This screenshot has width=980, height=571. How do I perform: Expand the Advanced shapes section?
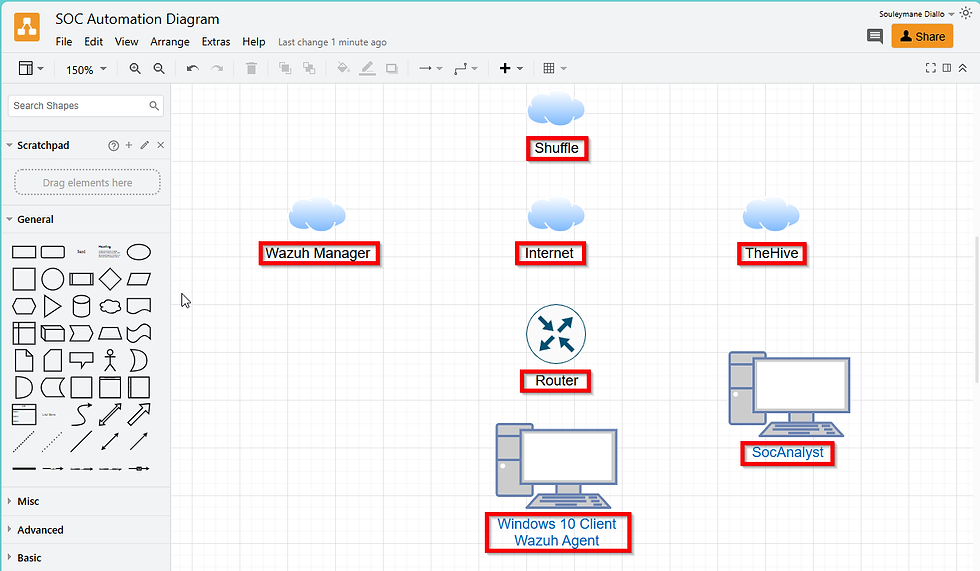[x=39, y=530]
